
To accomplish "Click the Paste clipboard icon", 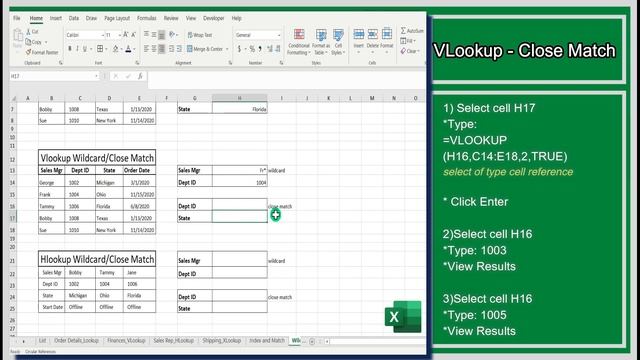I will pyautogui.click(x=18, y=36).
